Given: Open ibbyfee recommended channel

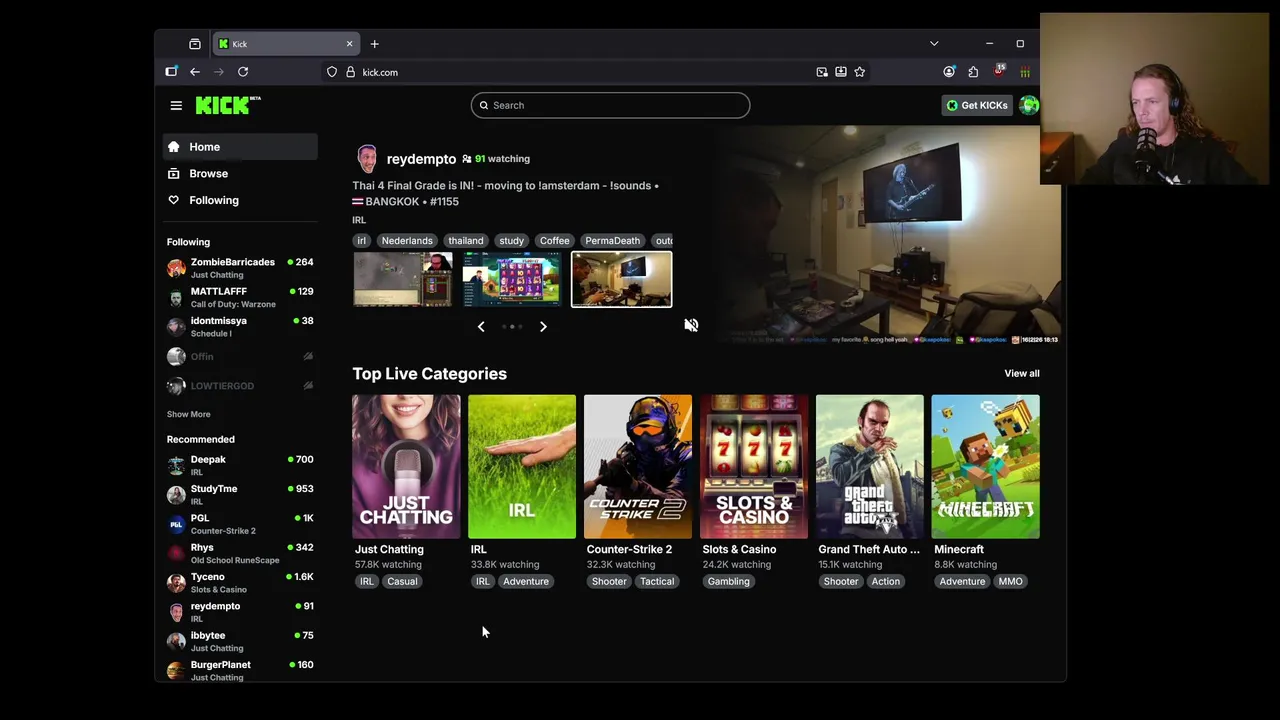Looking at the screenshot, I should [240, 641].
